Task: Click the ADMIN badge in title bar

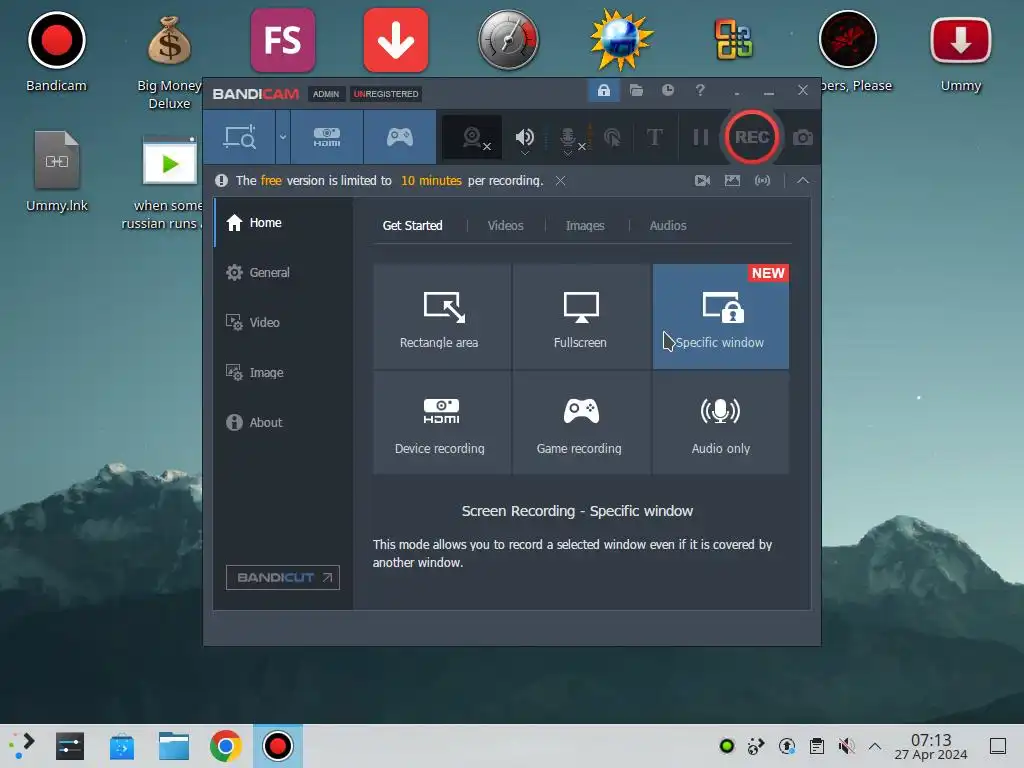Action: coord(326,94)
